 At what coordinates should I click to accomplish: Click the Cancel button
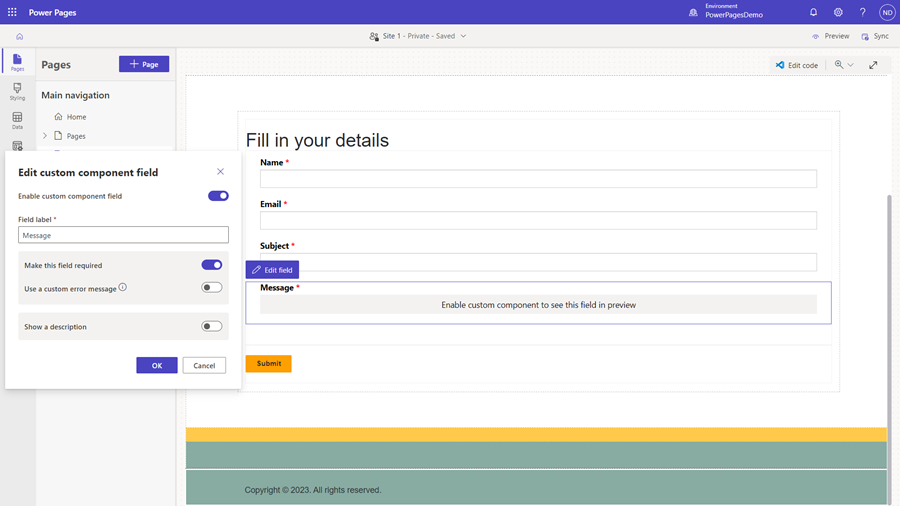[204, 365]
